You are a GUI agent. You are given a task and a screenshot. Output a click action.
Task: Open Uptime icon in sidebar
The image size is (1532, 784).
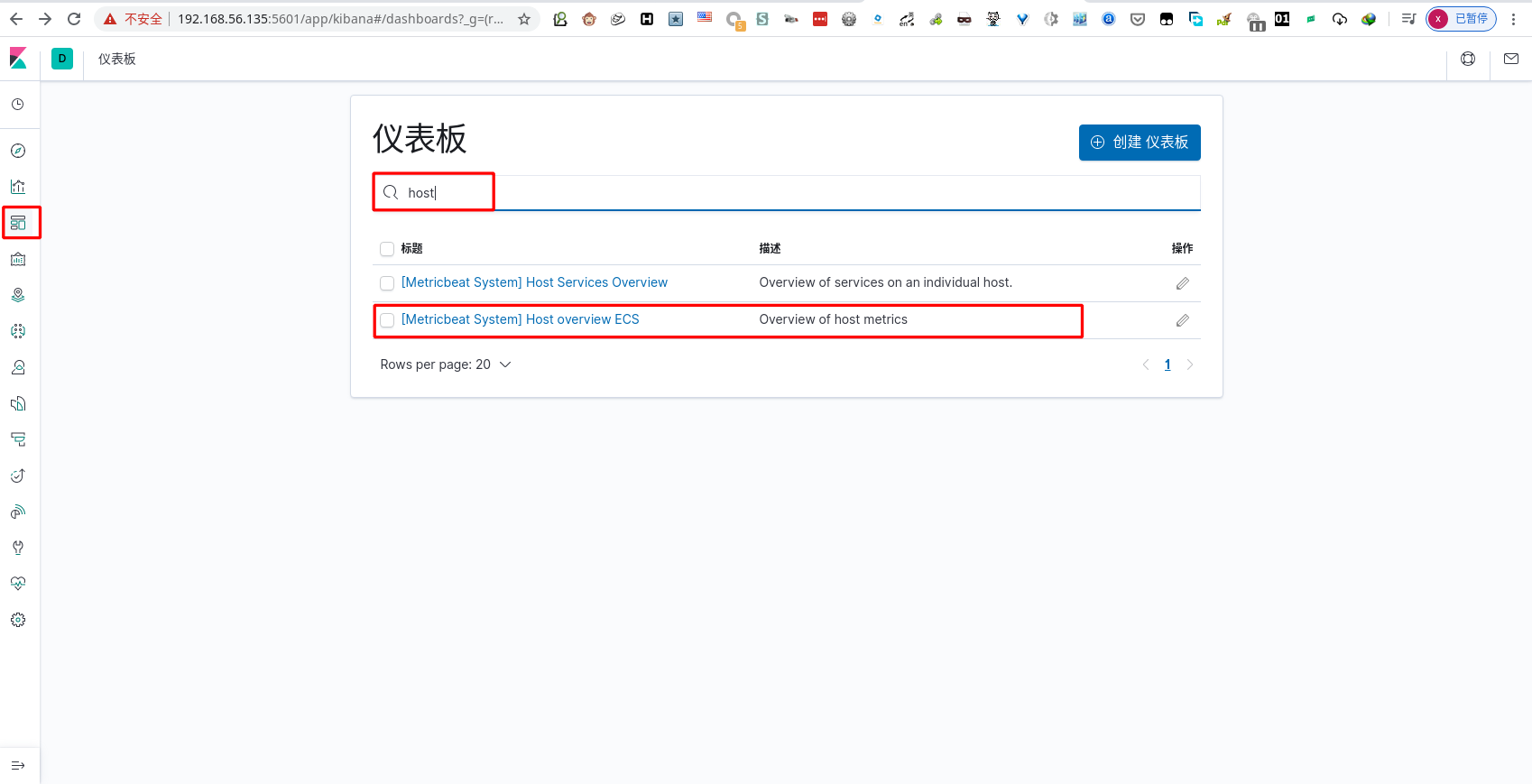18,475
